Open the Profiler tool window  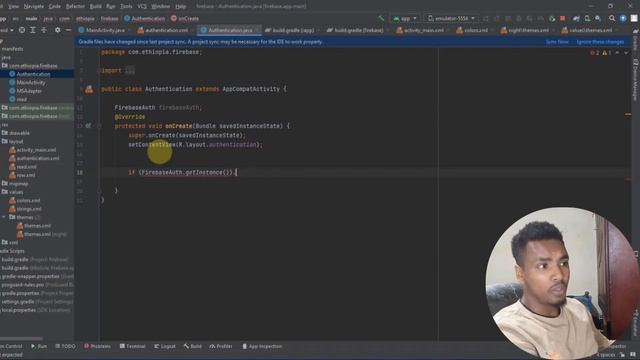click(221, 346)
